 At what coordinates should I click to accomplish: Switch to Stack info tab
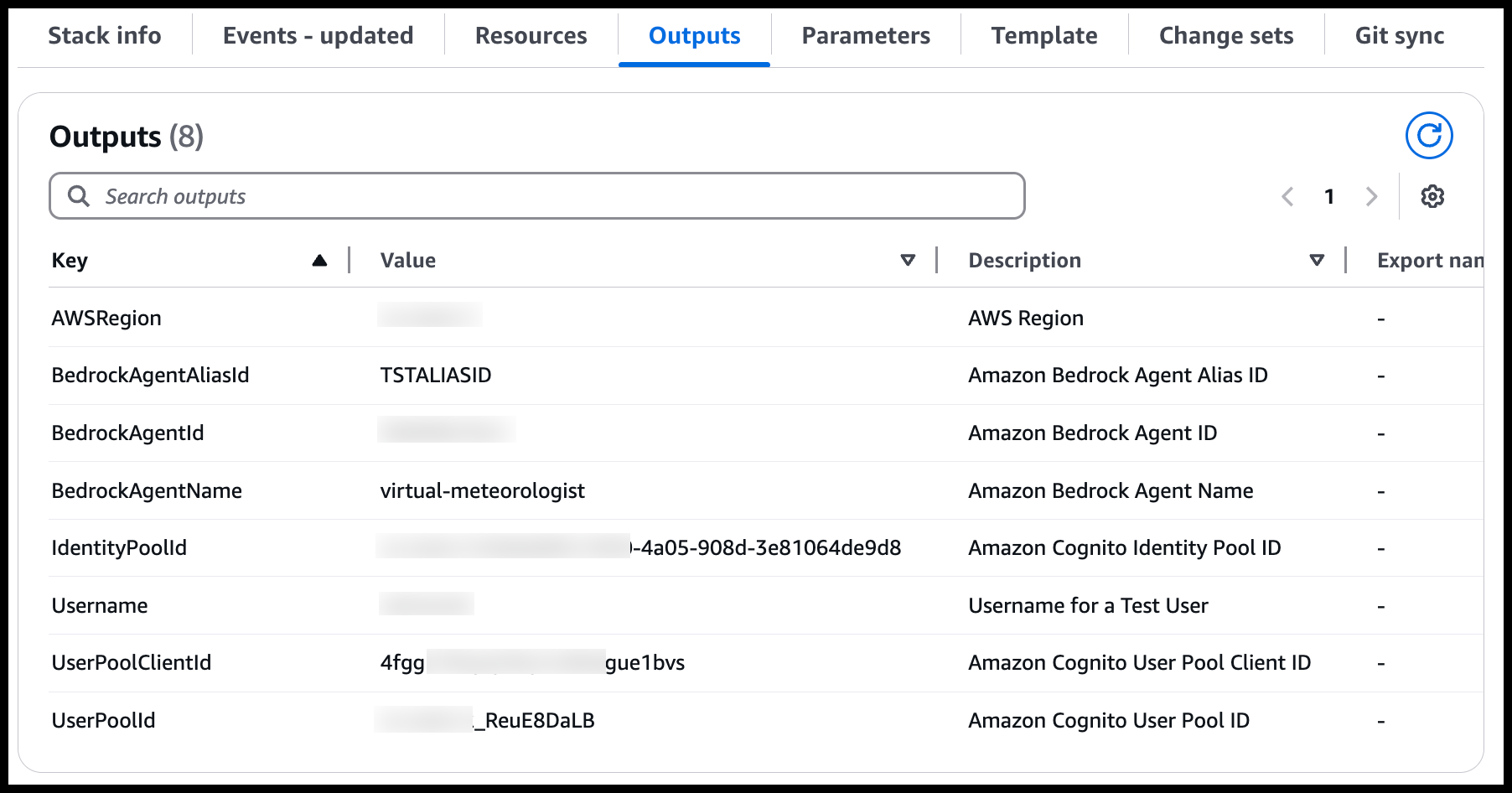pos(105,36)
